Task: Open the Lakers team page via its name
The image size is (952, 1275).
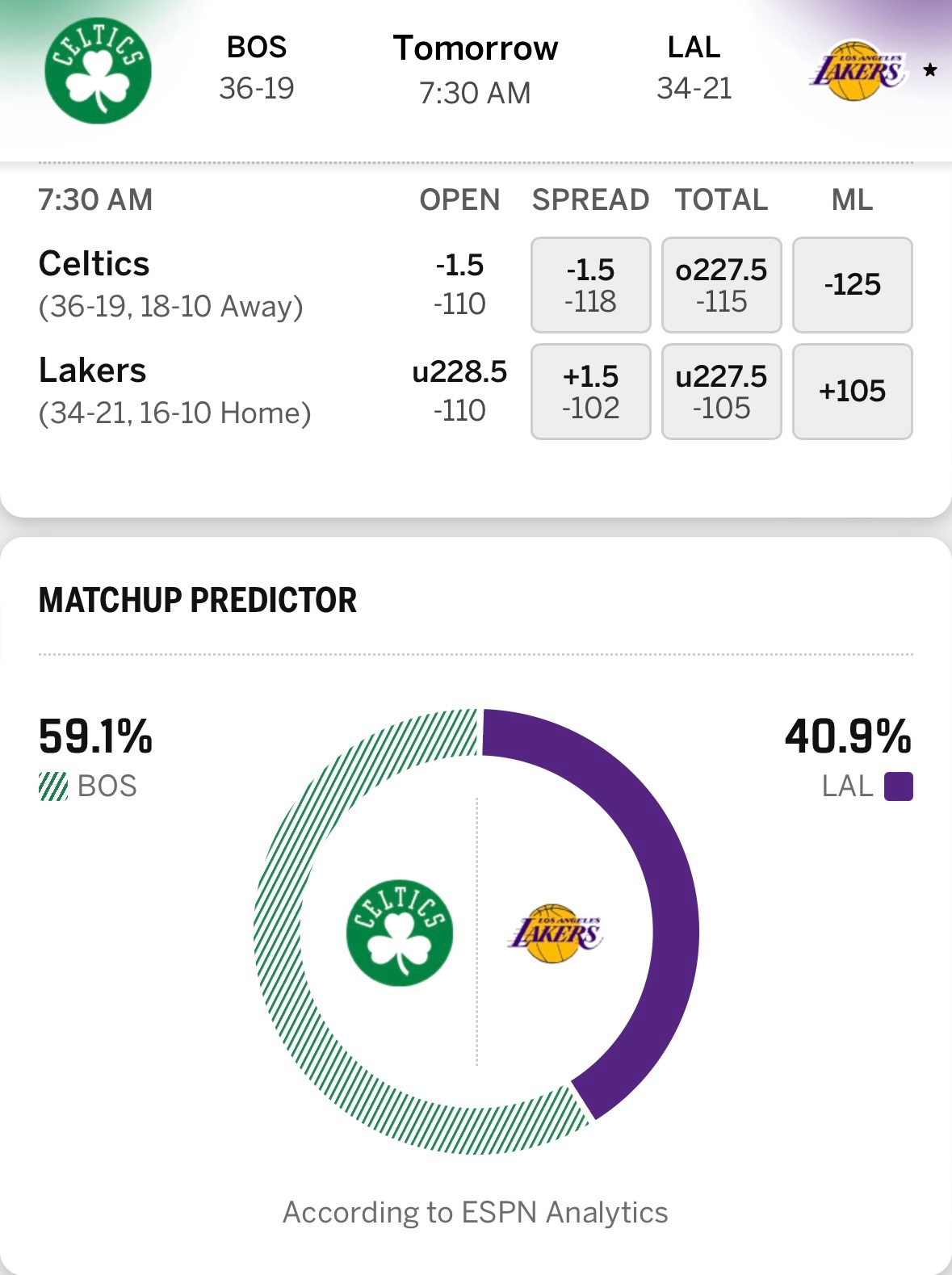Action: (x=92, y=370)
